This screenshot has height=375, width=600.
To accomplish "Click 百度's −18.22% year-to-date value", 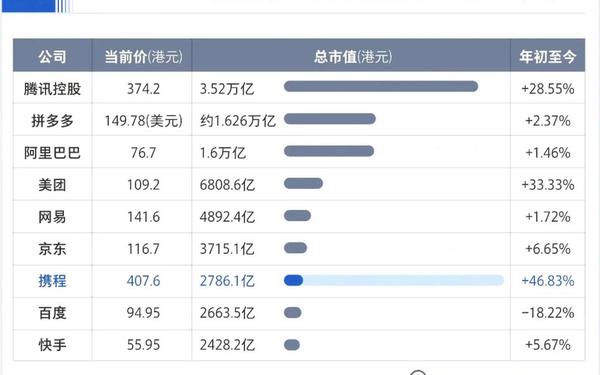I will (547, 313).
